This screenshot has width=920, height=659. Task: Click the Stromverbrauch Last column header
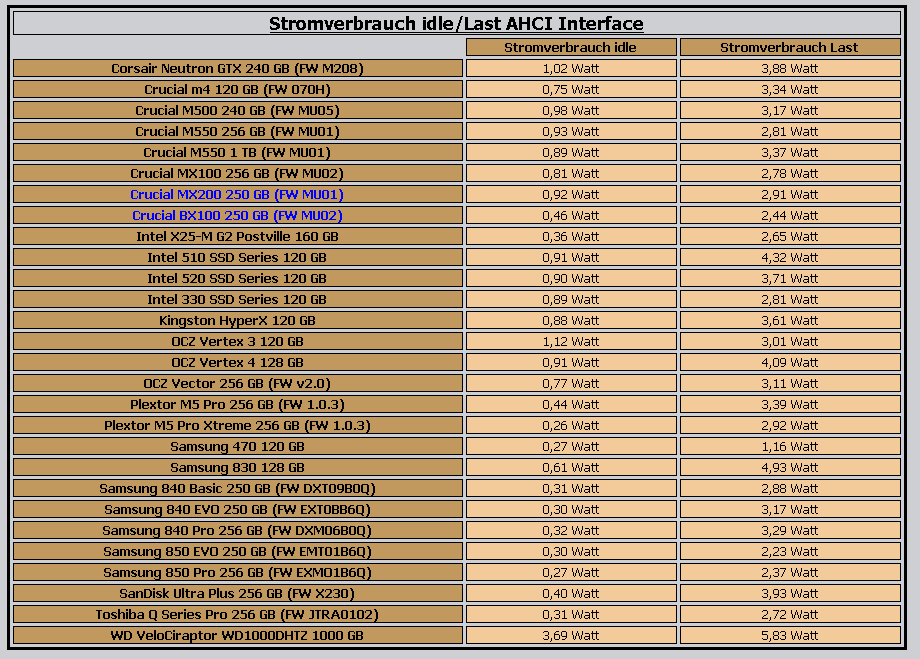tap(789, 47)
